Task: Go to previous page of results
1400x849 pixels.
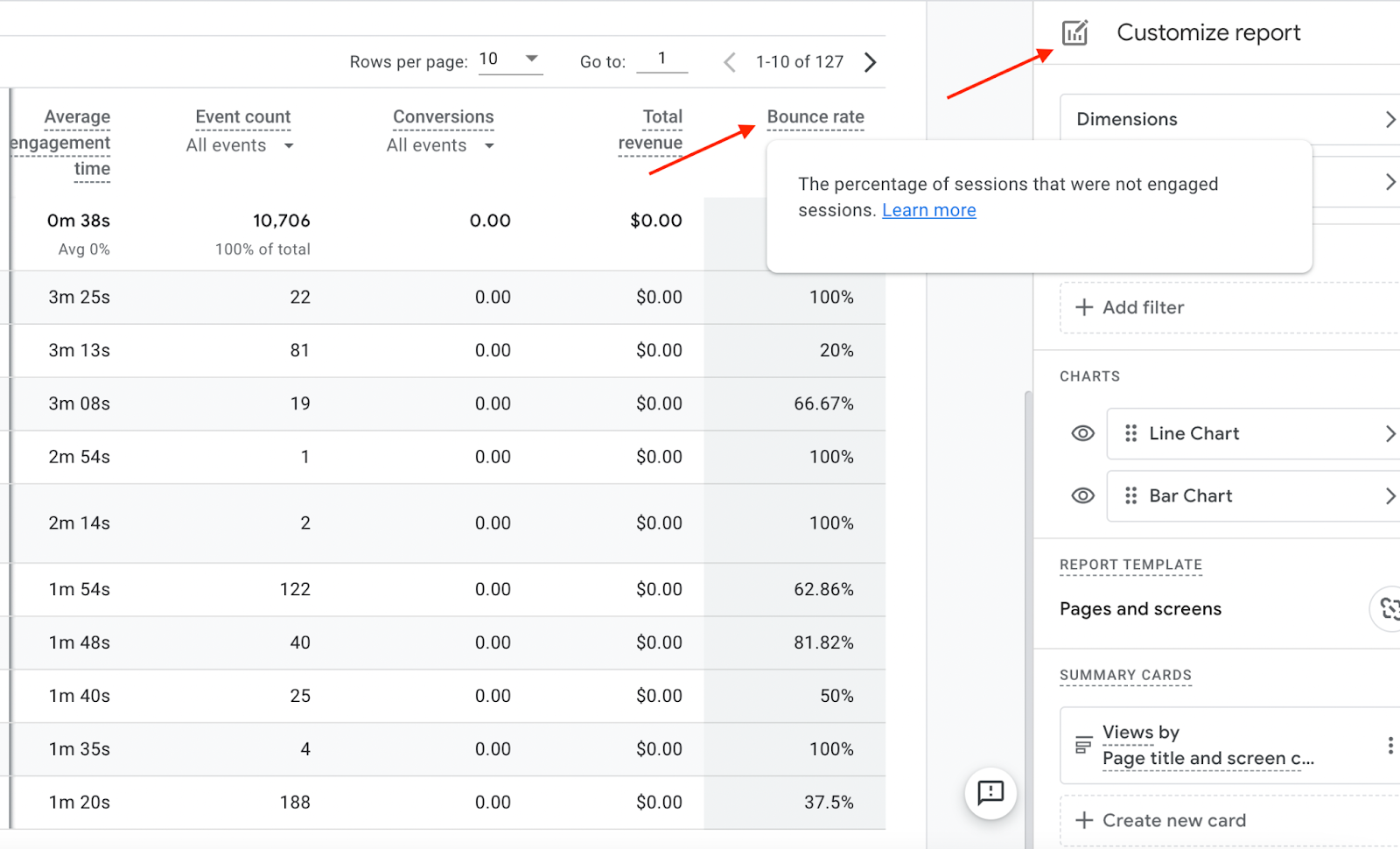Action: coord(729,62)
